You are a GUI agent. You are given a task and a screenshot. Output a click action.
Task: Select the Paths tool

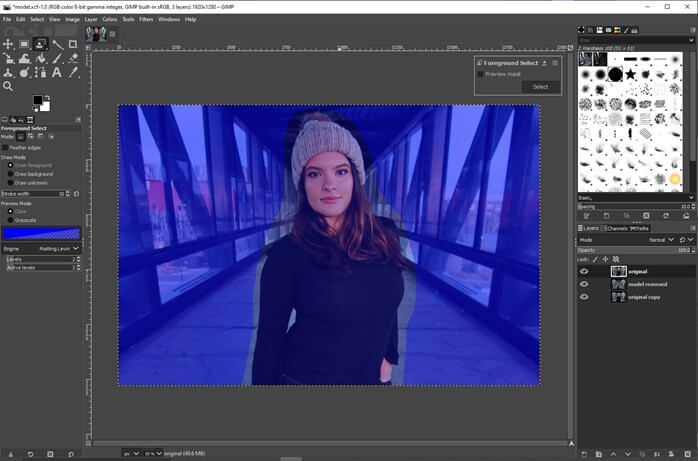[x=41, y=73]
